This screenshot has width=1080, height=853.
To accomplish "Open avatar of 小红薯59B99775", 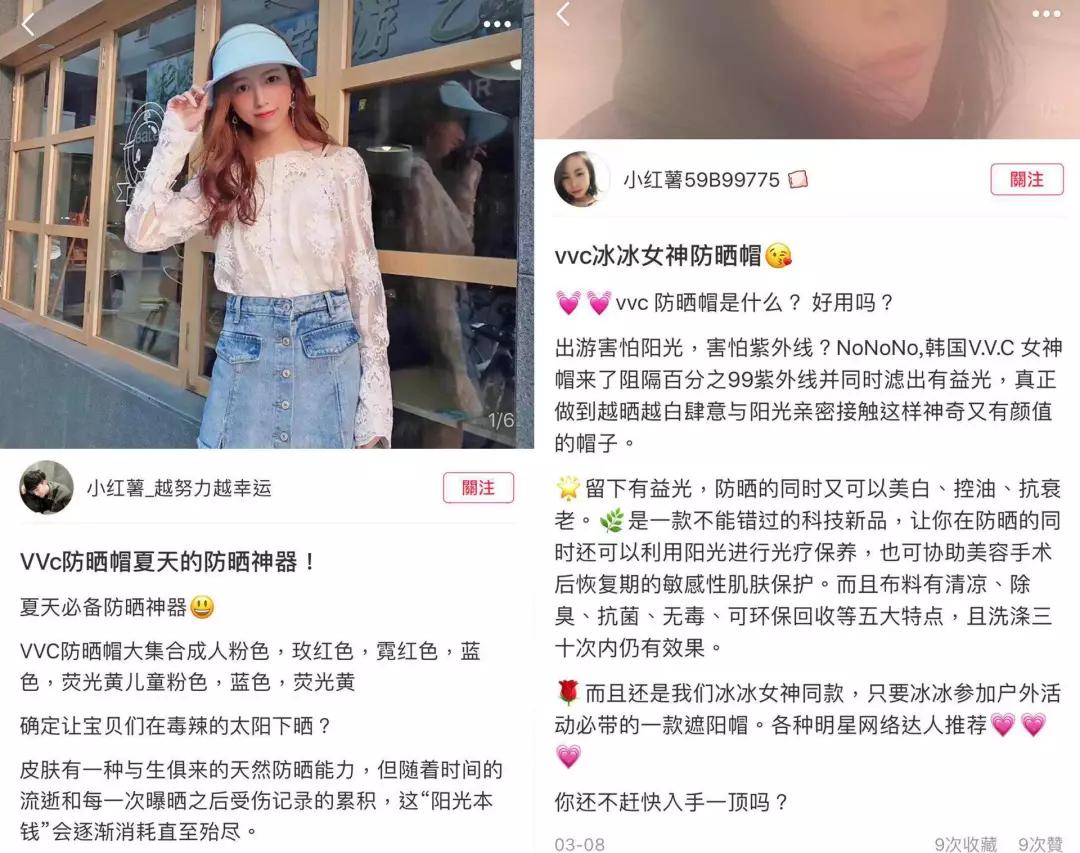I will pos(581,179).
